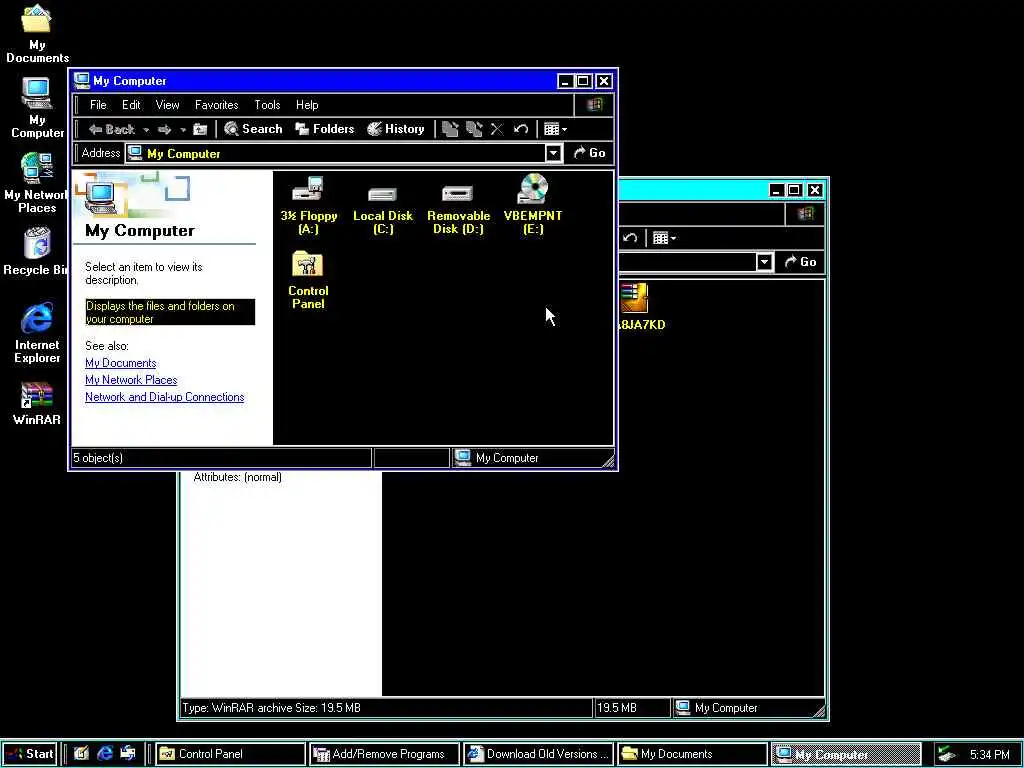
Task: Expand the Forward button history dropdown arrow
Action: coord(183,130)
